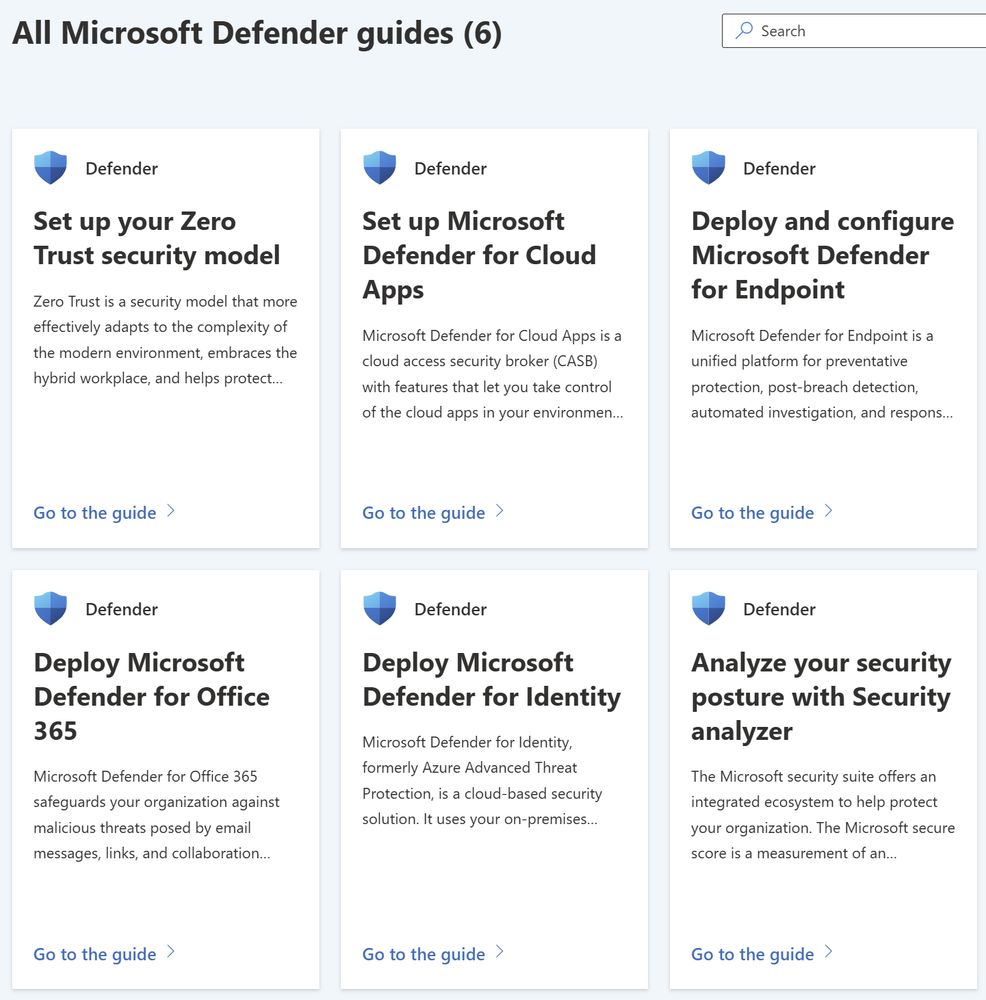This screenshot has width=986, height=1000.
Task: Select the 'Set up your Zero Trust security model' title
Action: click(157, 238)
